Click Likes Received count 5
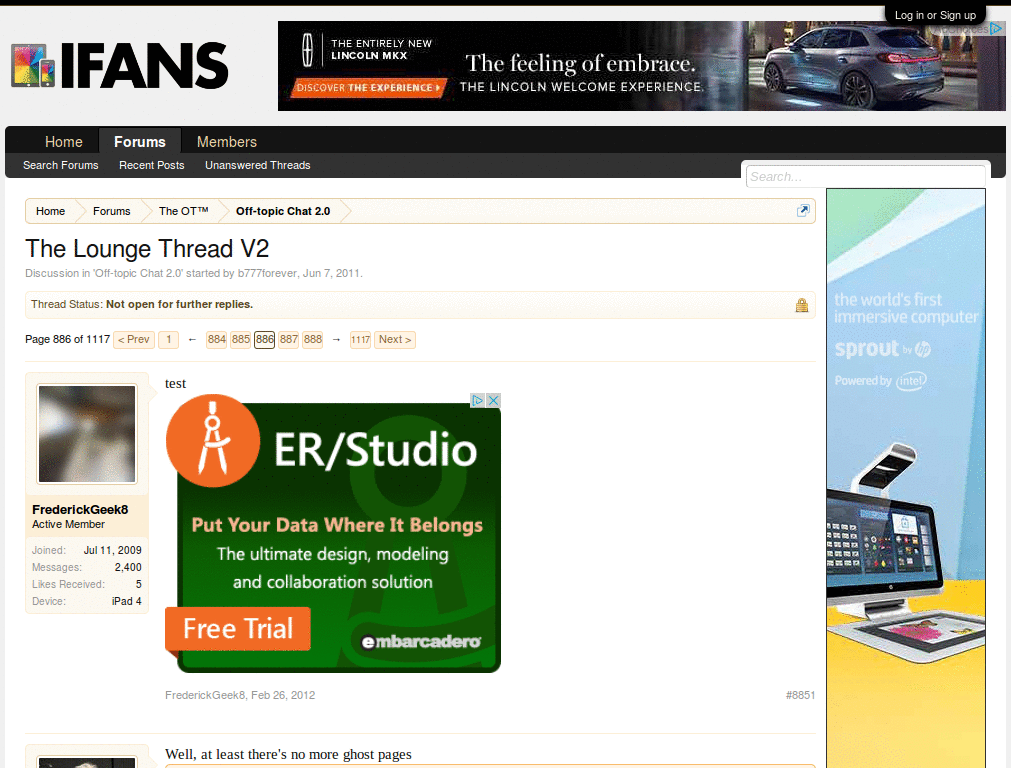The width and height of the screenshot is (1024, 768). tap(138, 584)
